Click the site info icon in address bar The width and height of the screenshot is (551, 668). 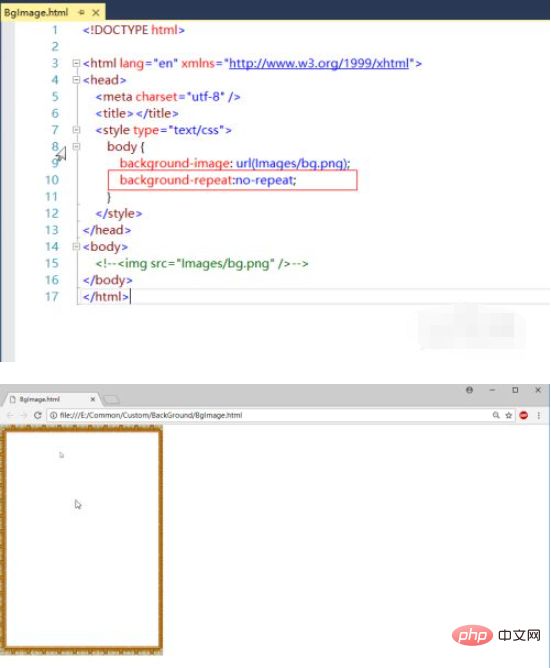coord(53,415)
